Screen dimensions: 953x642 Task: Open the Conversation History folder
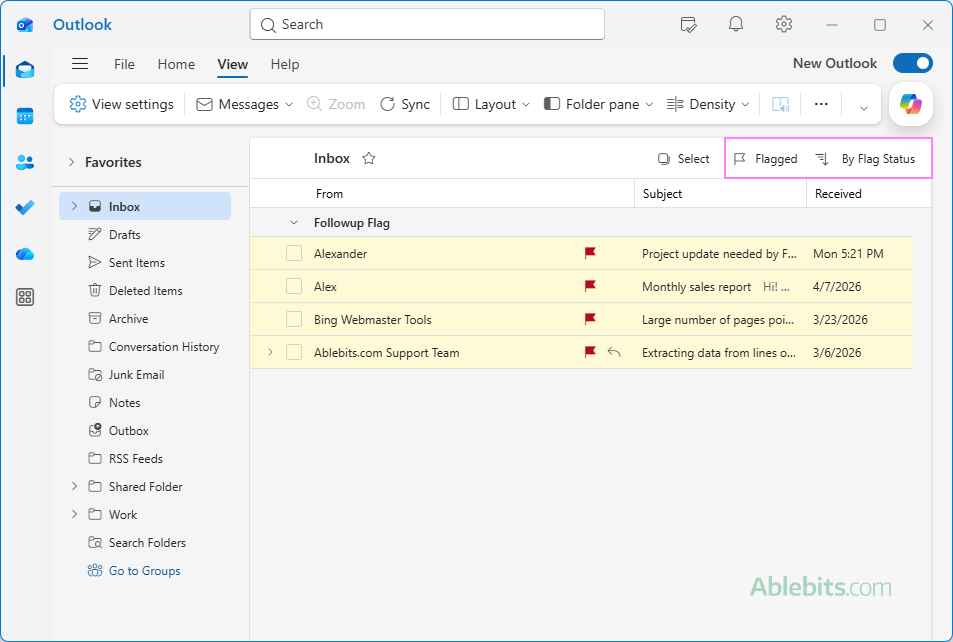(x=145, y=347)
